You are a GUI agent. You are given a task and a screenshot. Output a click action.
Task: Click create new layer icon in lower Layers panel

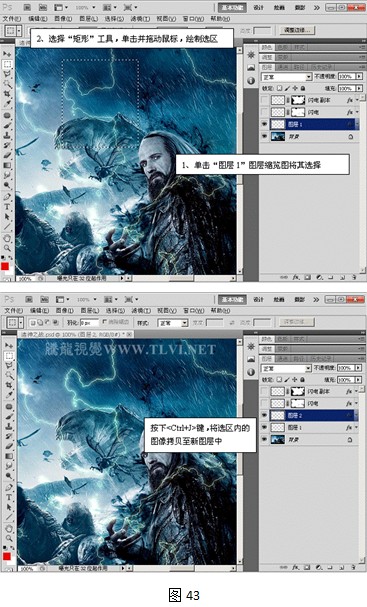(x=343, y=568)
